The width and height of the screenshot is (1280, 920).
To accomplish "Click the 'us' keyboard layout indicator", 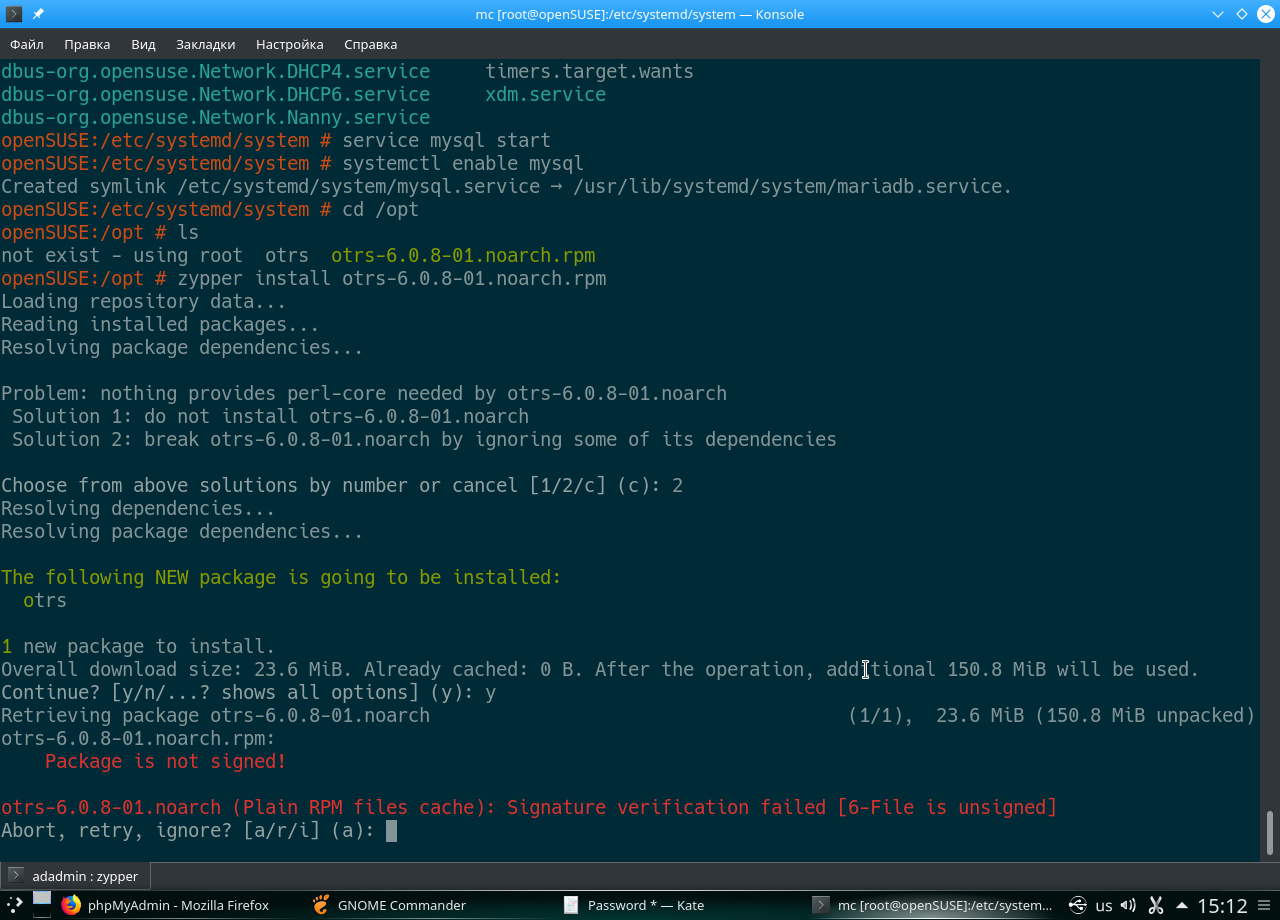I will pos(1104,906).
